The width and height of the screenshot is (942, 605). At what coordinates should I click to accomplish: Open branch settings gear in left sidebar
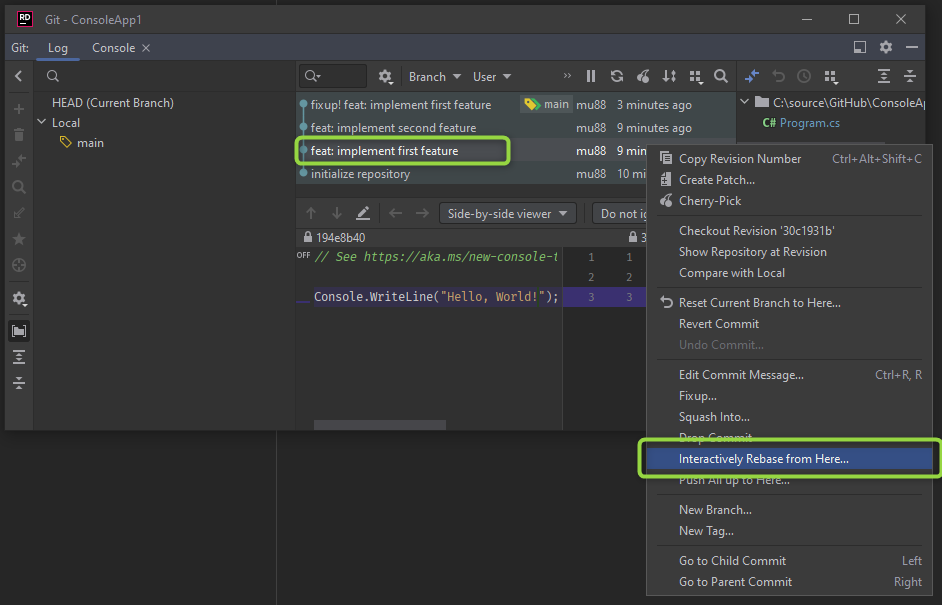click(x=19, y=299)
